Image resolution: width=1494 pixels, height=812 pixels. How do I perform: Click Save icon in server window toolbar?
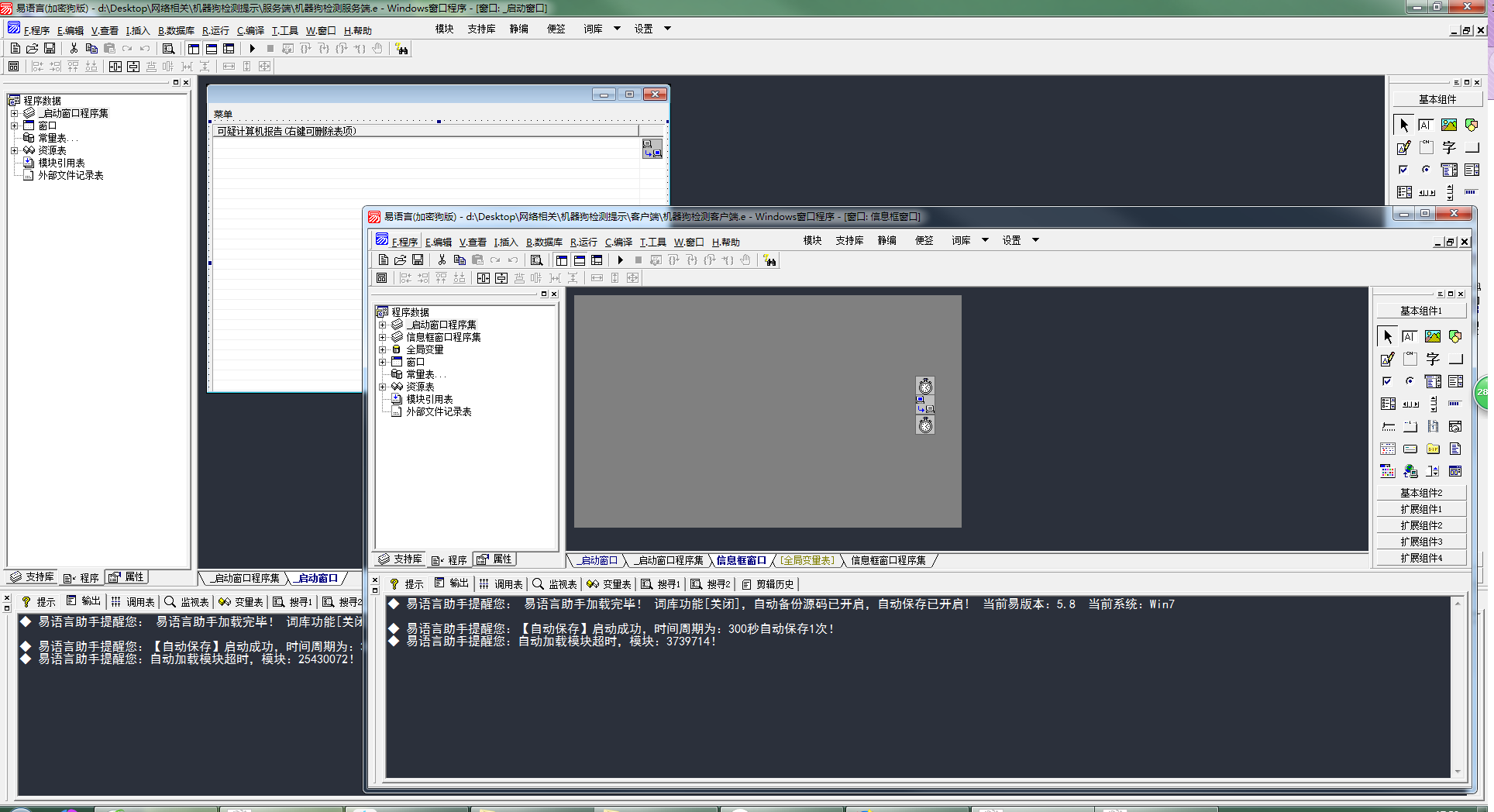click(50, 48)
